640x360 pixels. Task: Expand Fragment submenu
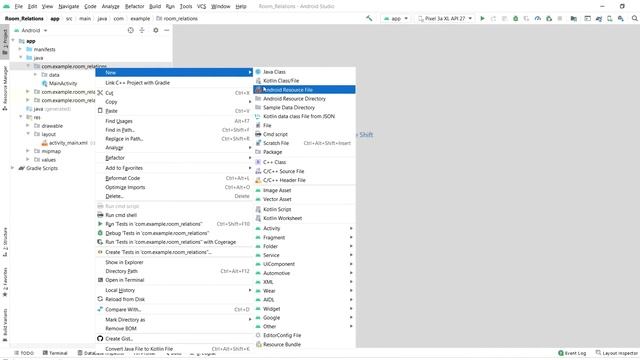coord(304,237)
